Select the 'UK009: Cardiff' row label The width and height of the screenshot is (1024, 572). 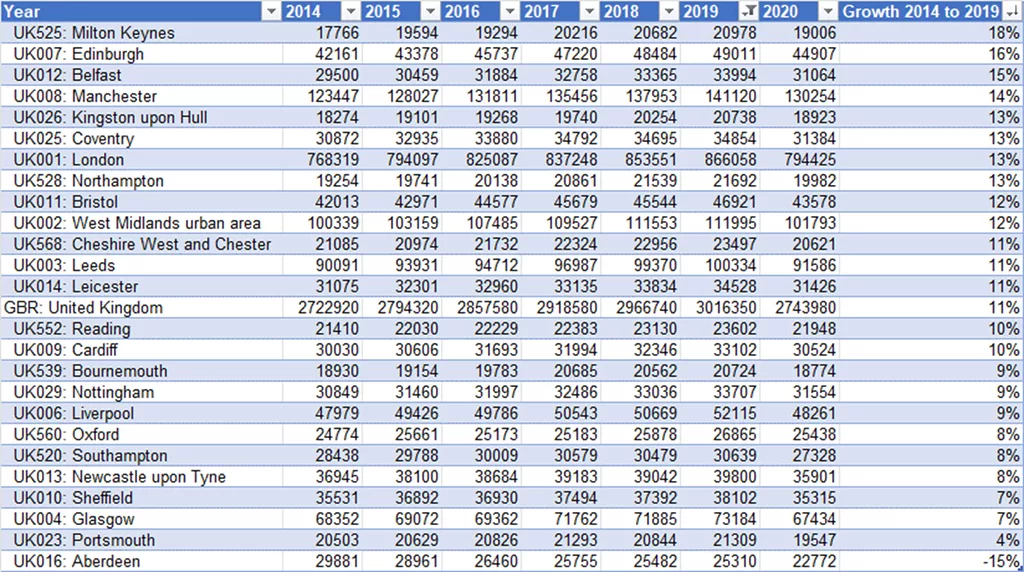point(65,350)
